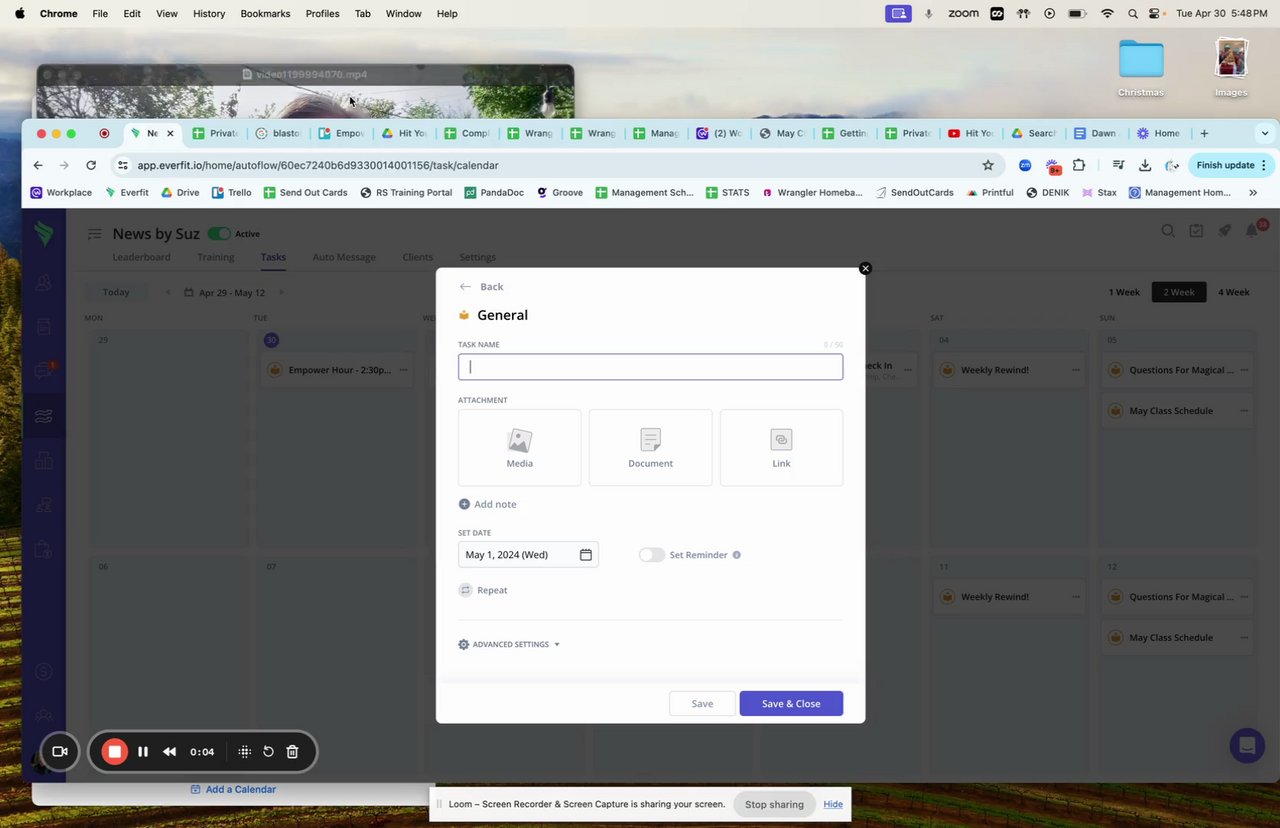Click Finish update in Chrome

[x=1231, y=165]
